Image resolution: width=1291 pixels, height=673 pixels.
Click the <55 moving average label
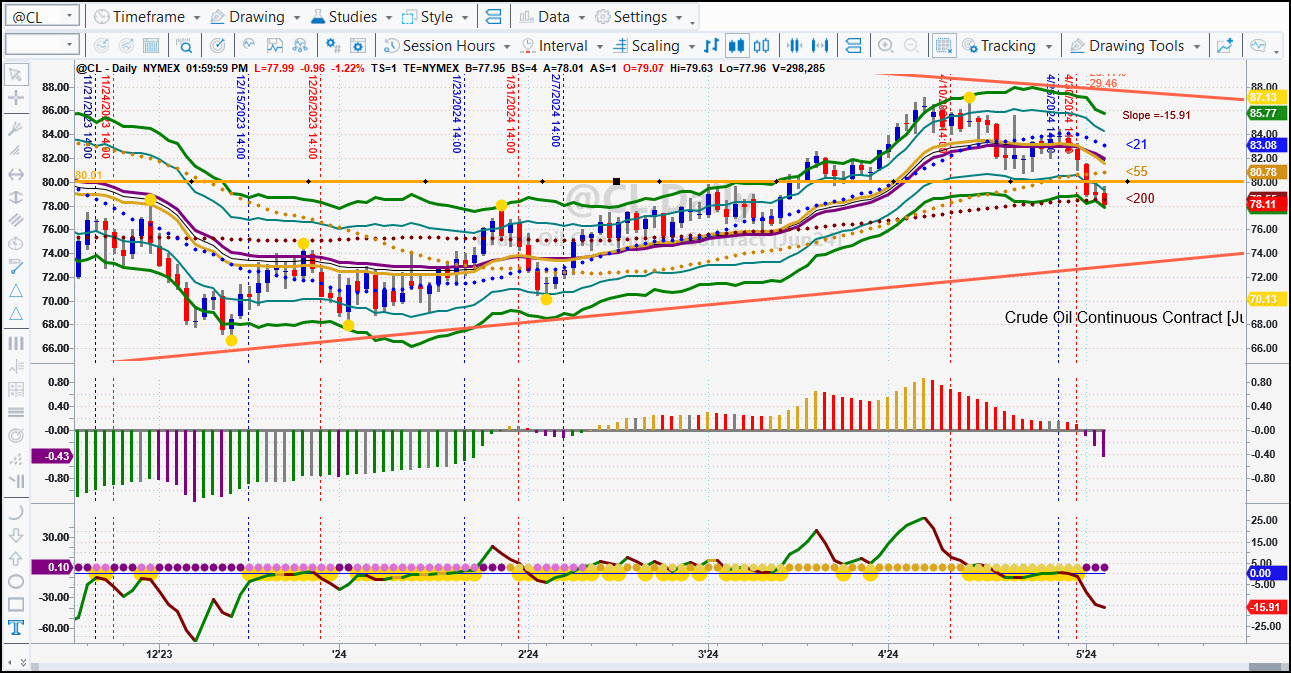1136,171
